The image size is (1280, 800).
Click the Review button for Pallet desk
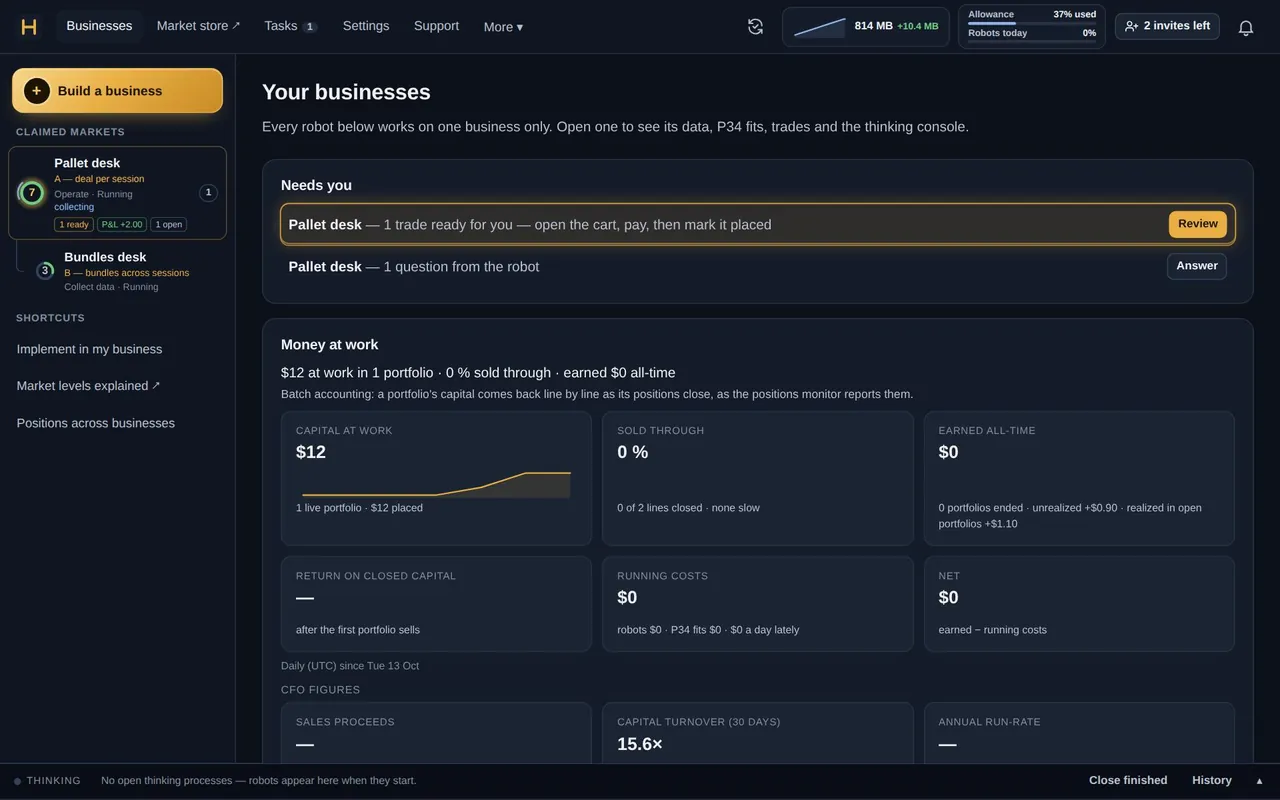point(1197,224)
